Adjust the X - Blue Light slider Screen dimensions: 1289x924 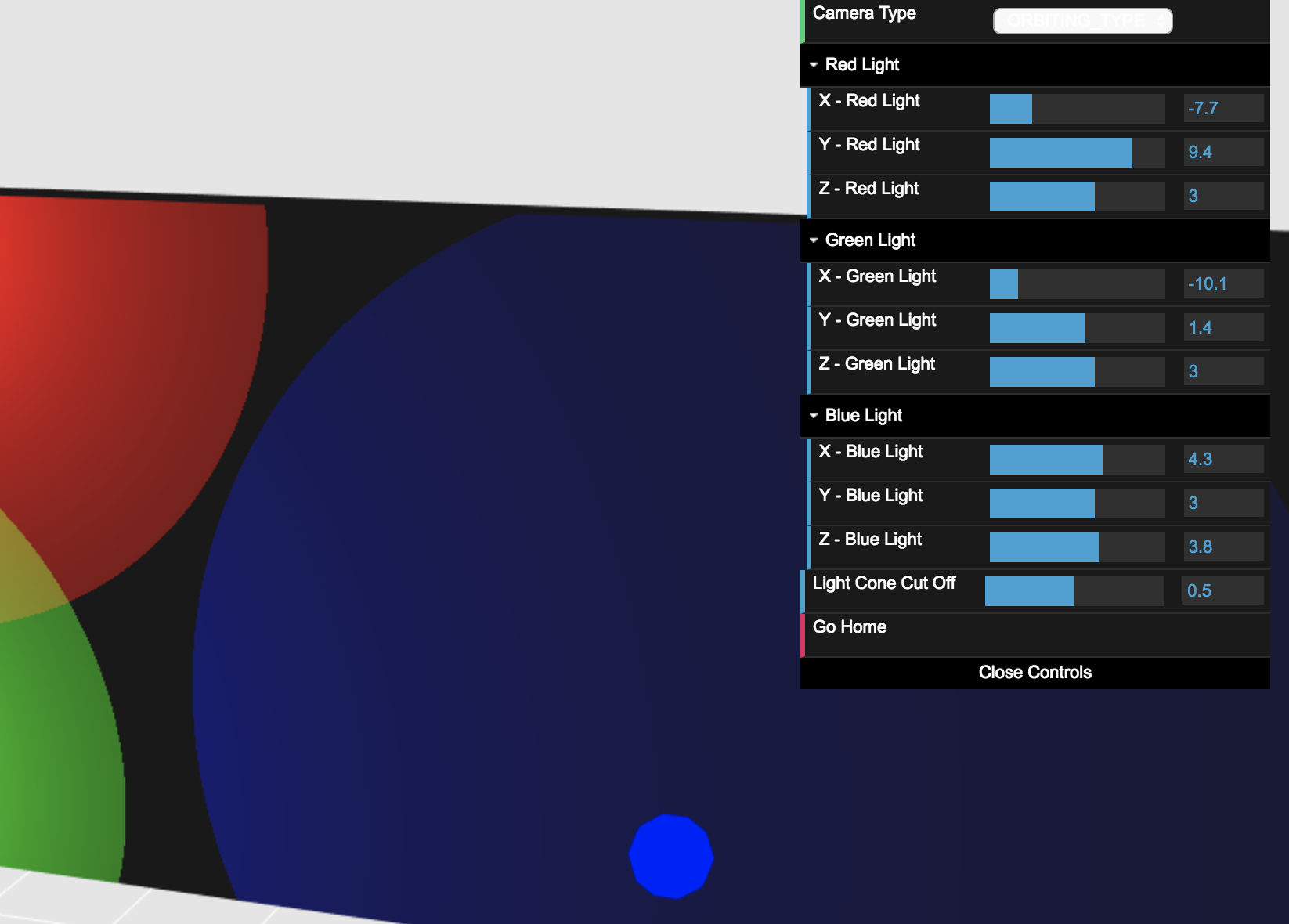point(1078,460)
